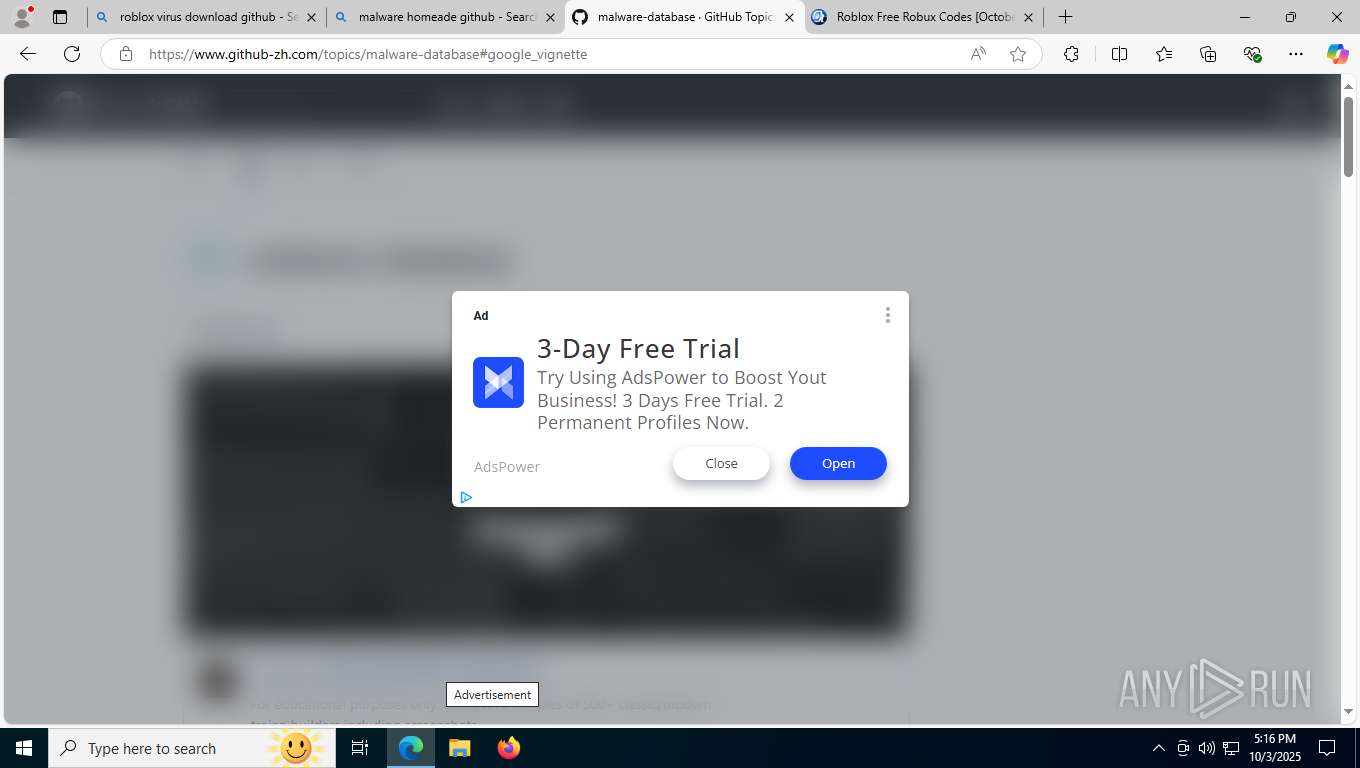1360x768 pixels.
Task: Launch Firefox from taskbar
Action: [508, 748]
